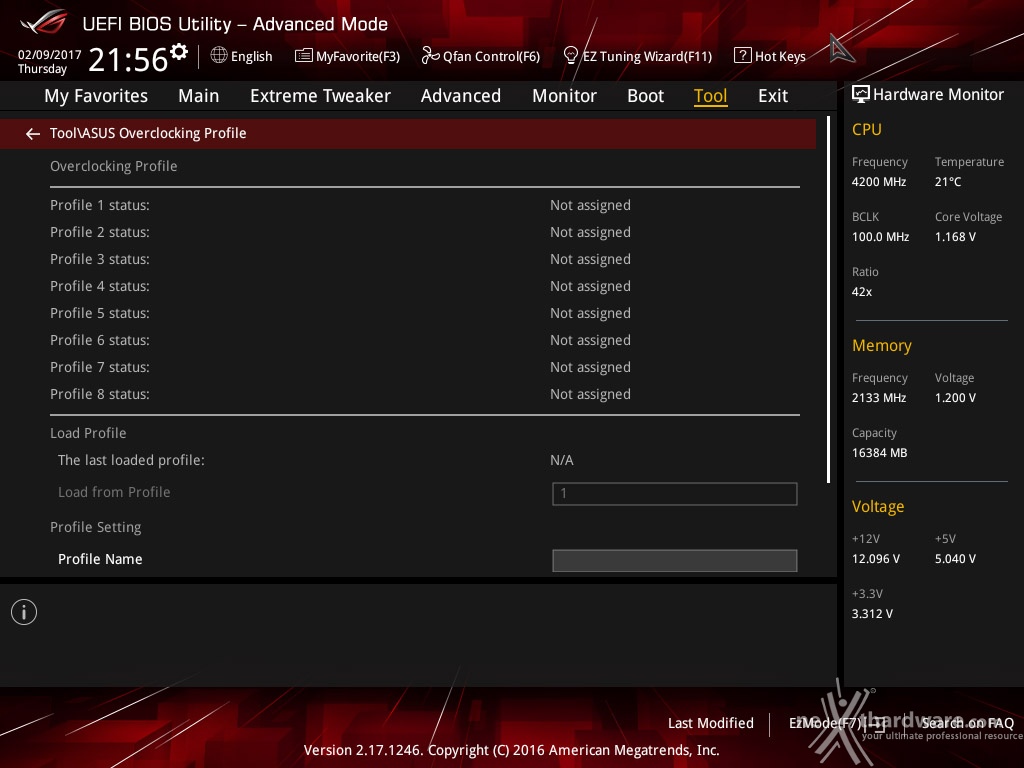Click the Qfan Control fan icon
Screen dimensions: 1024x768
click(x=430, y=56)
